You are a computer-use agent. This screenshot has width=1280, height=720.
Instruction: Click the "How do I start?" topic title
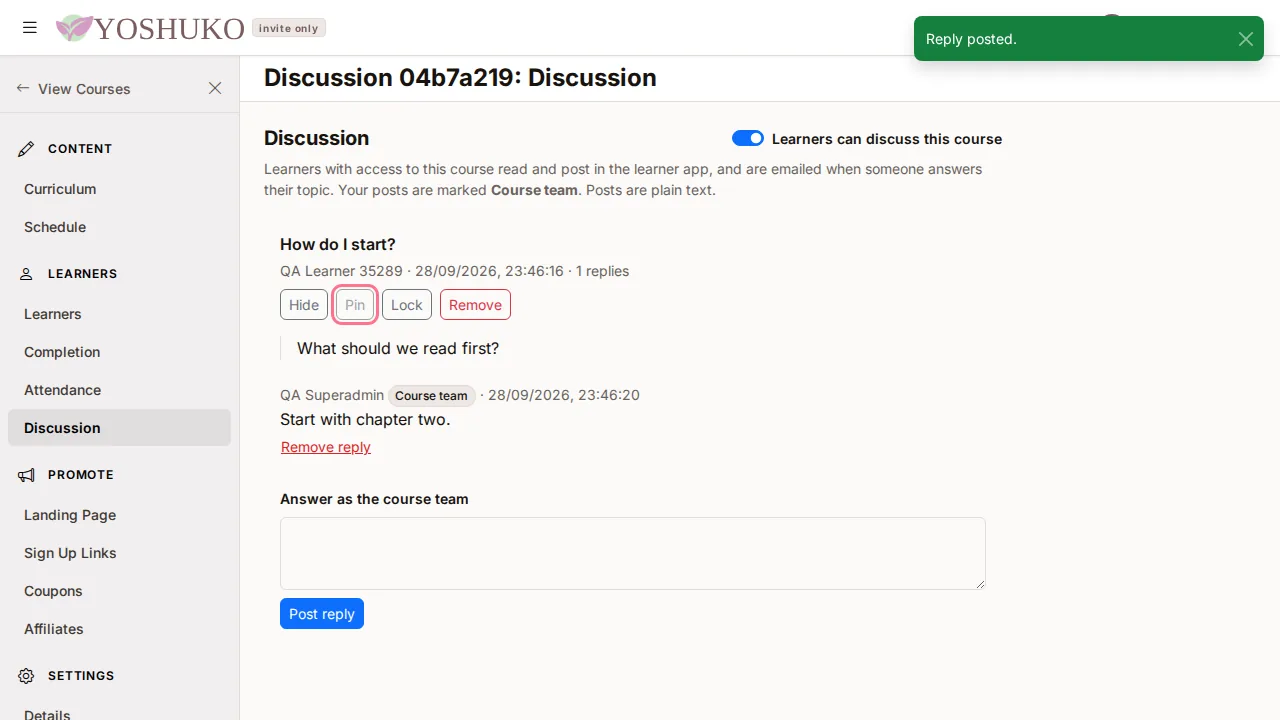click(x=338, y=244)
